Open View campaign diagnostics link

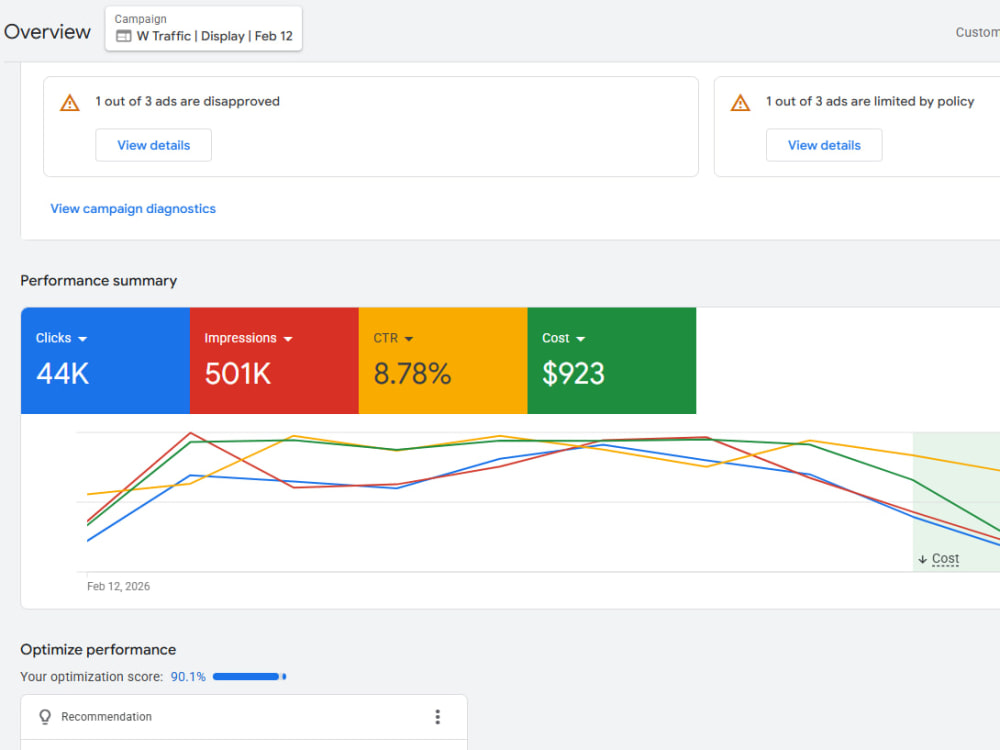click(133, 209)
